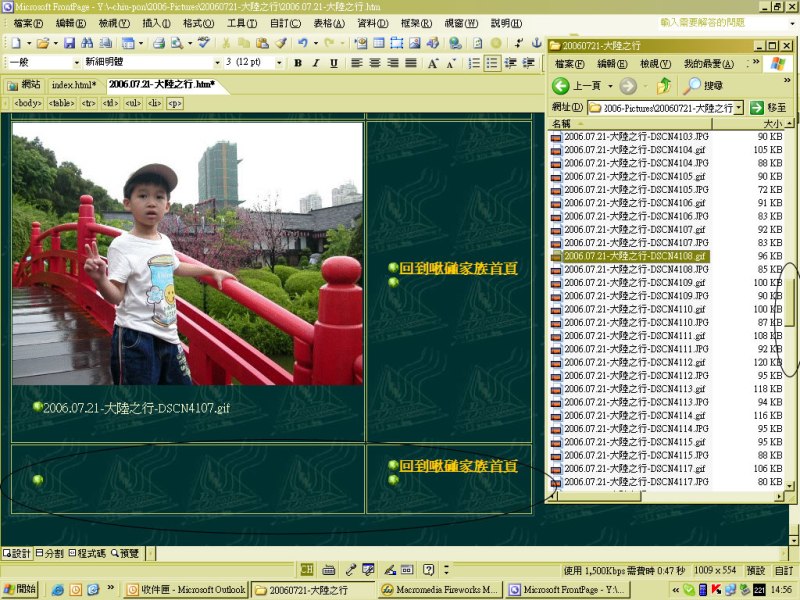
Task: Select the <body> tag button
Action: click(28, 103)
